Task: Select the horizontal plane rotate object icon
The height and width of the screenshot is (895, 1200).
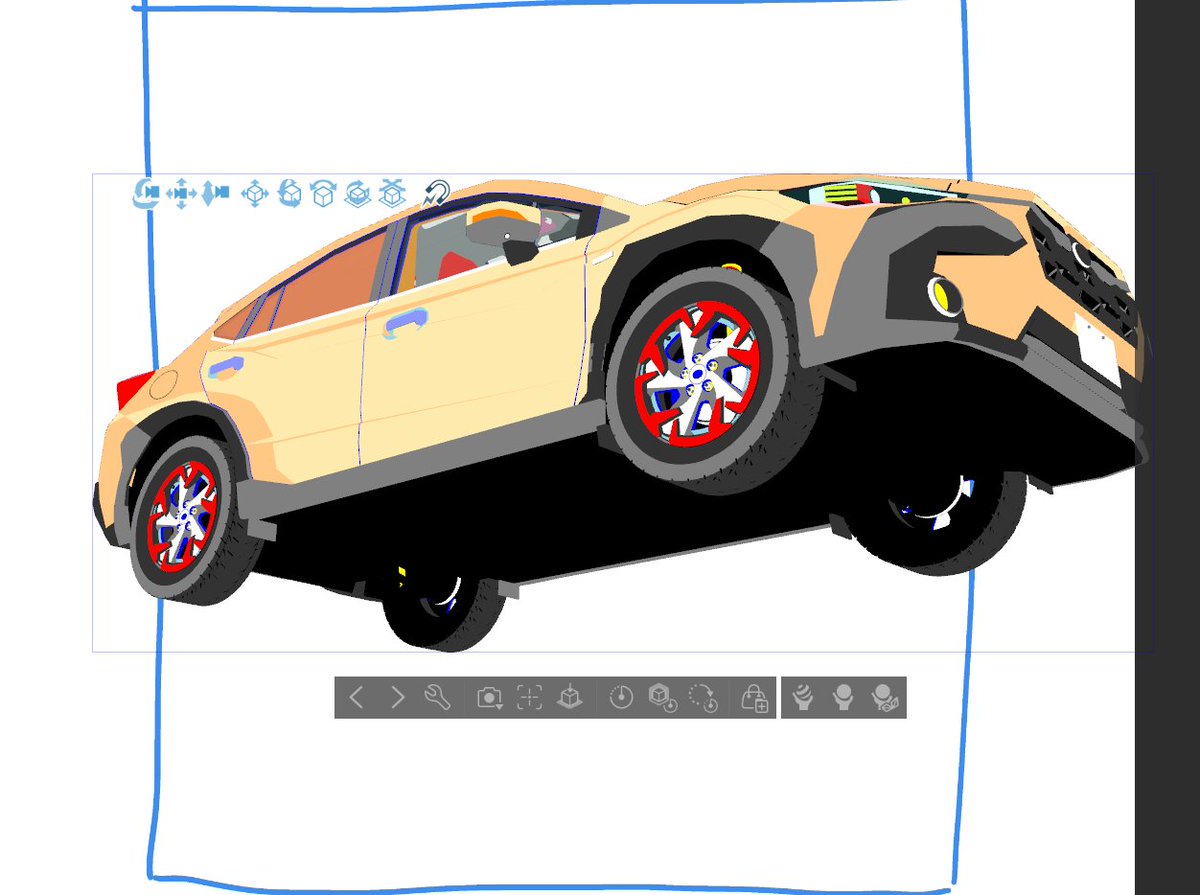Action: 357,193
